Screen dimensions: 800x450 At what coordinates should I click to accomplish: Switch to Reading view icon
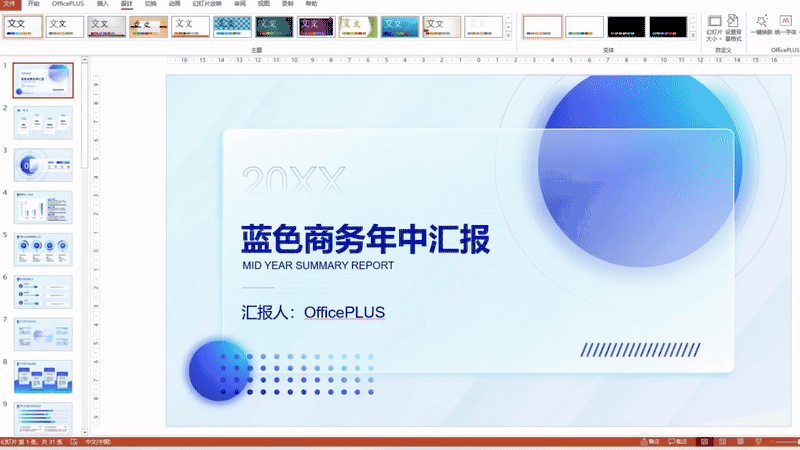[x=740, y=442]
